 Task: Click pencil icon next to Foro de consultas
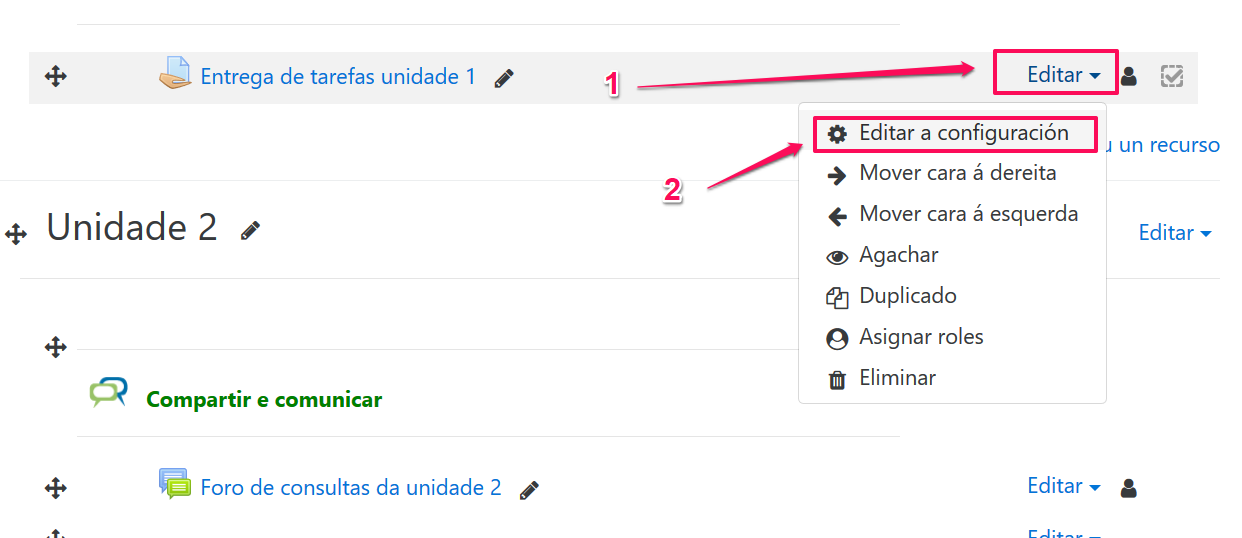[530, 489]
